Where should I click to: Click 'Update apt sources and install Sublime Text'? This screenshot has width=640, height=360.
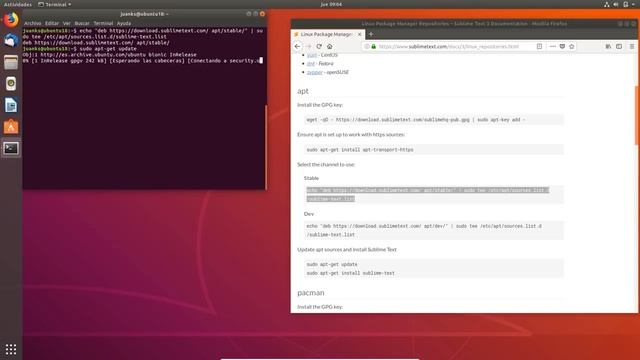(x=347, y=249)
